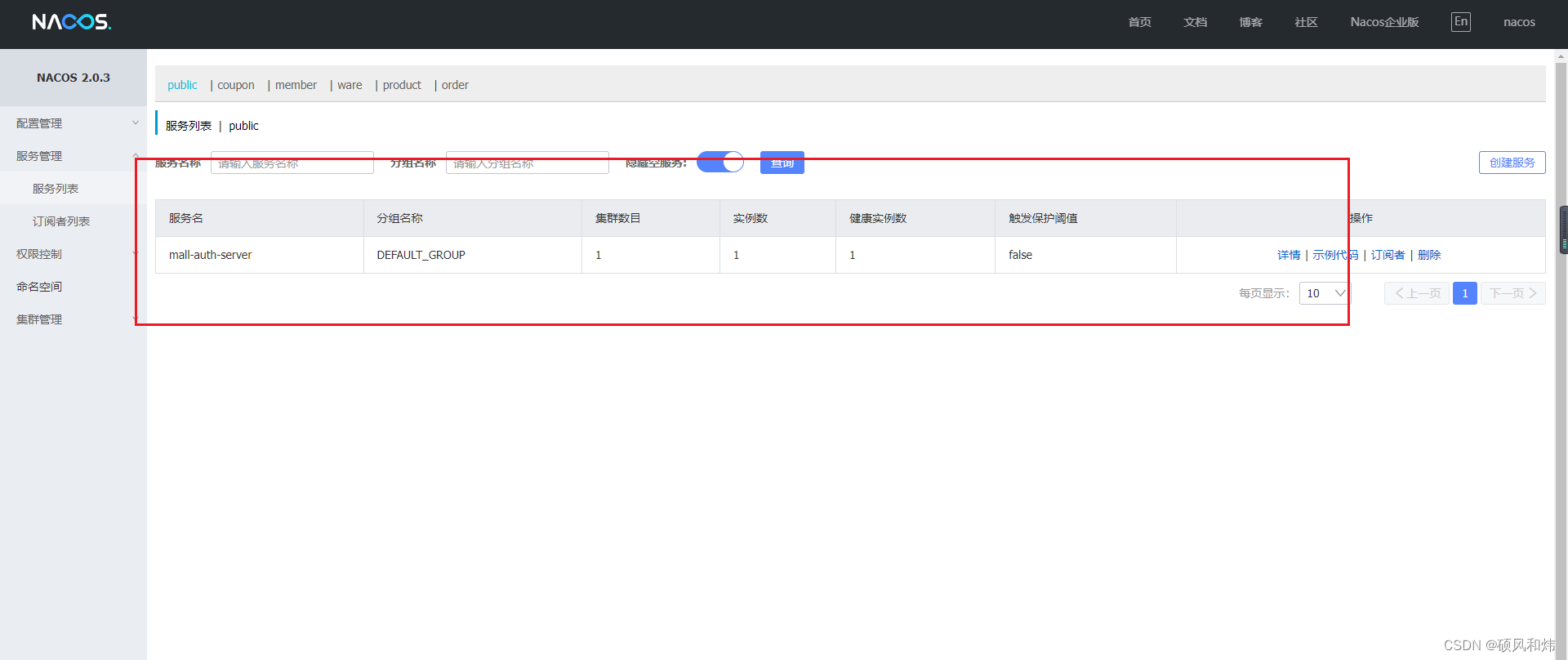Image resolution: width=1568 pixels, height=660 pixels.
Task: Select the member namespace tab
Action: 296,85
